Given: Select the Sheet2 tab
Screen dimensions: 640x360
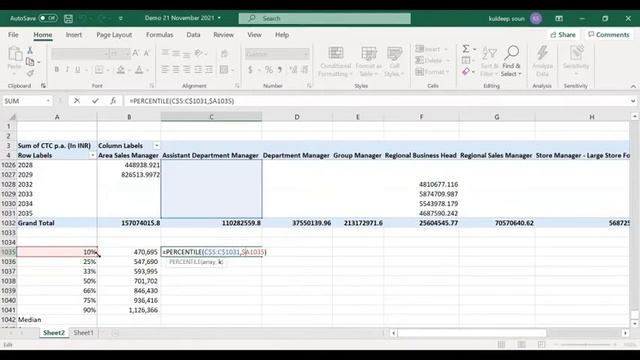Looking at the screenshot, I should [54, 333].
